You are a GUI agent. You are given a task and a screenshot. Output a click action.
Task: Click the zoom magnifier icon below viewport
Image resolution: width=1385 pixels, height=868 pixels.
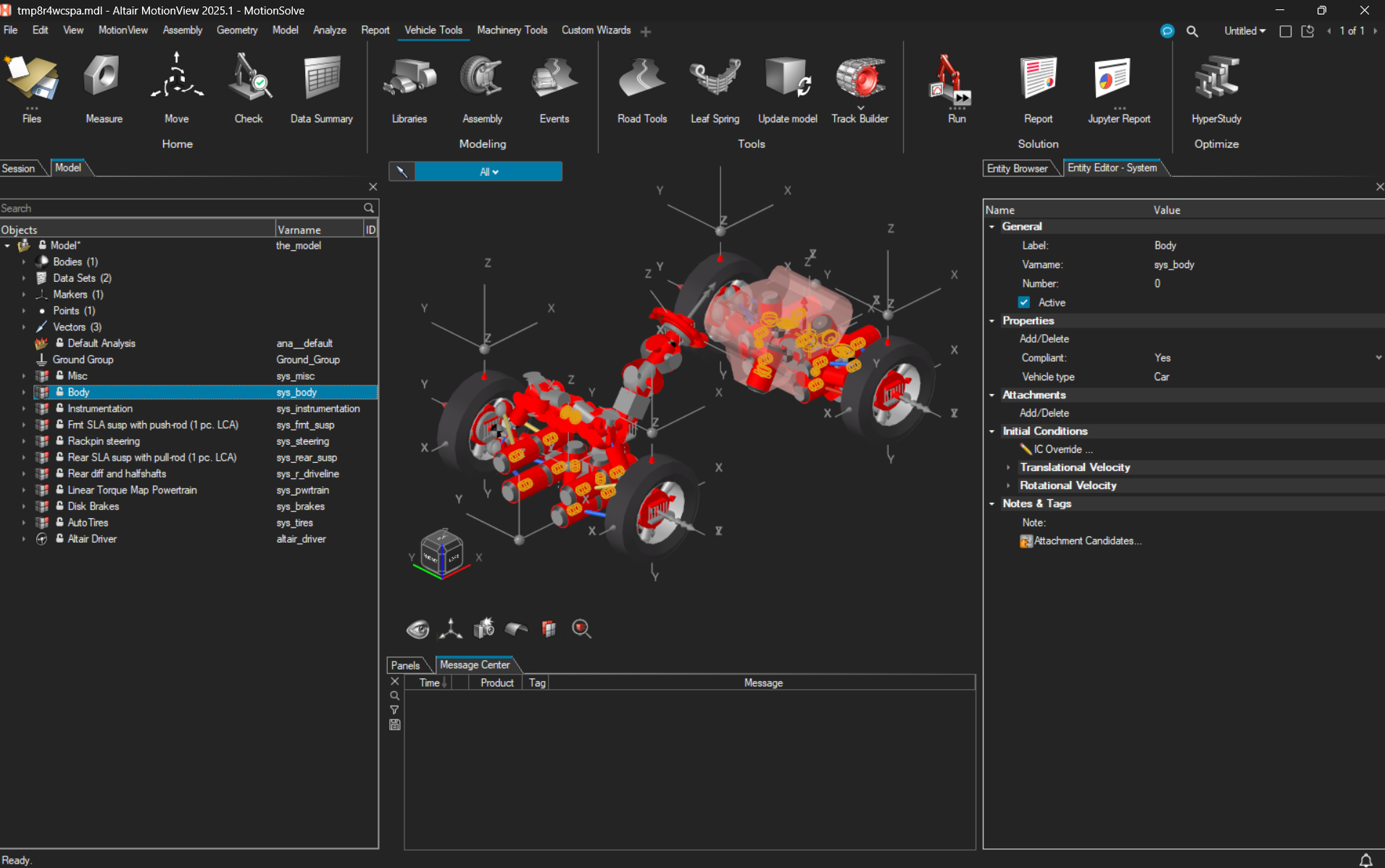tap(581, 629)
